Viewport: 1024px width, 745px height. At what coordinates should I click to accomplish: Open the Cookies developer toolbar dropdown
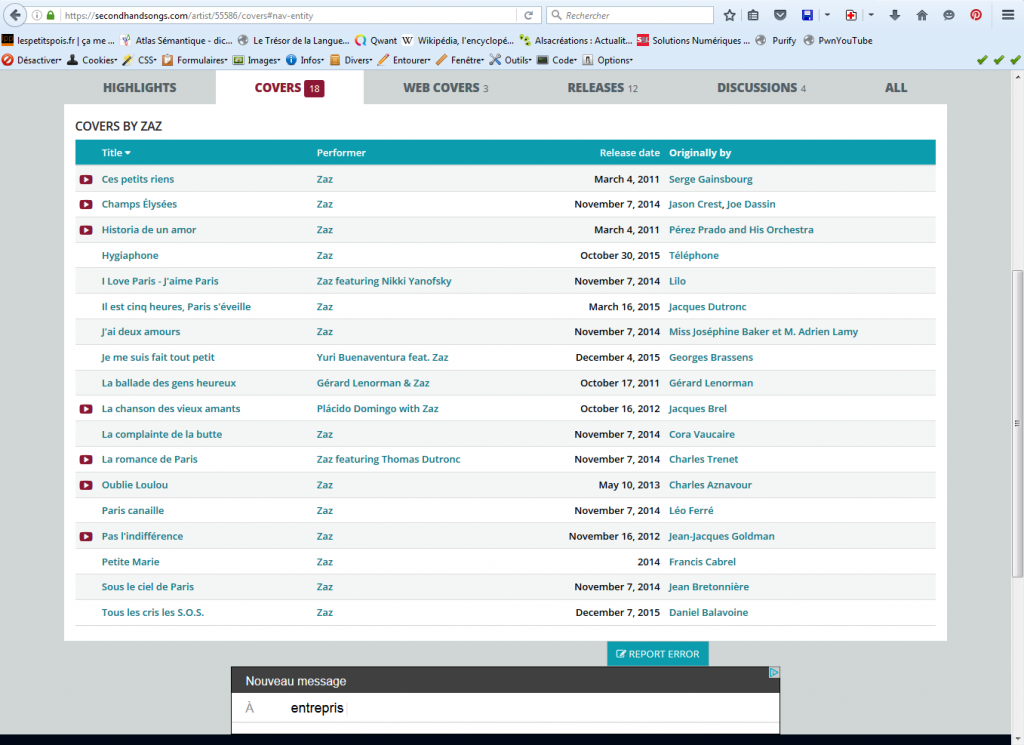[x=99, y=60]
